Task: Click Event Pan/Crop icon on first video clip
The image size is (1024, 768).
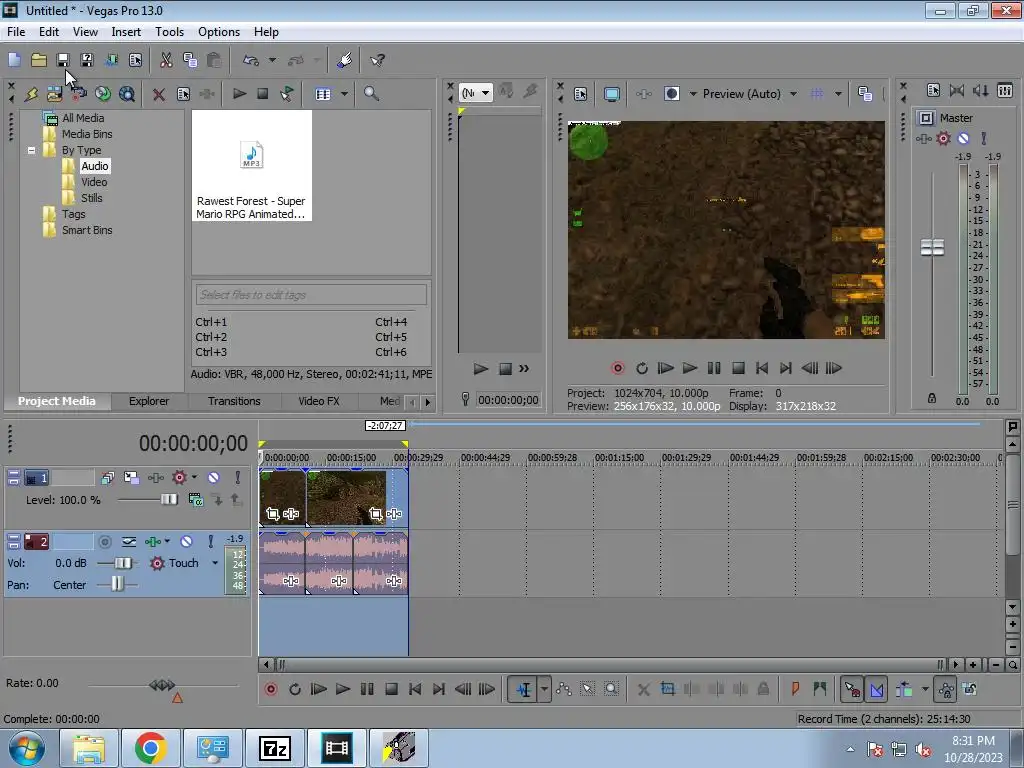Action: [x=272, y=514]
